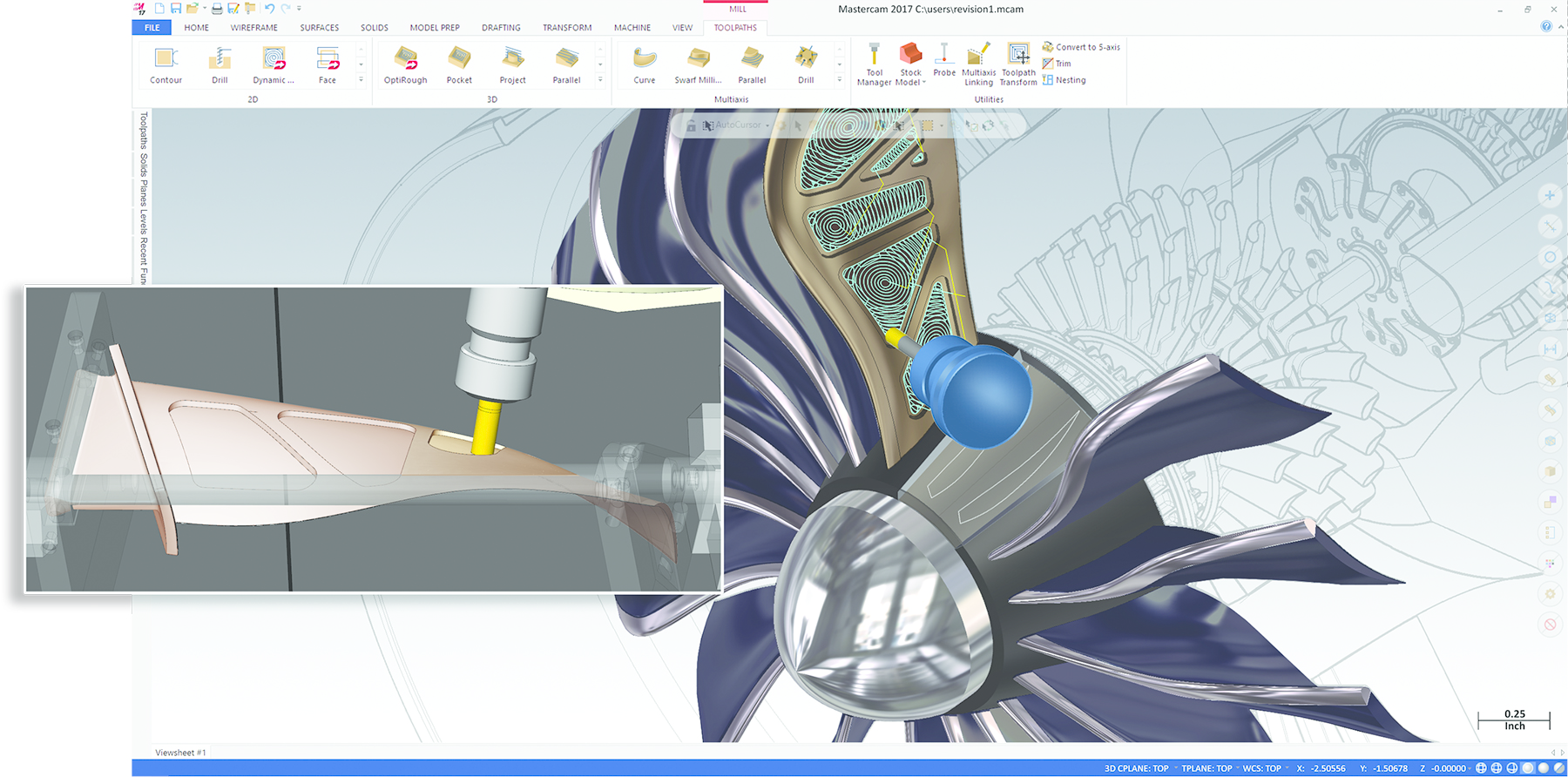The image size is (1568, 777).
Task: Open the Tool Manager
Action: [x=874, y=64]
